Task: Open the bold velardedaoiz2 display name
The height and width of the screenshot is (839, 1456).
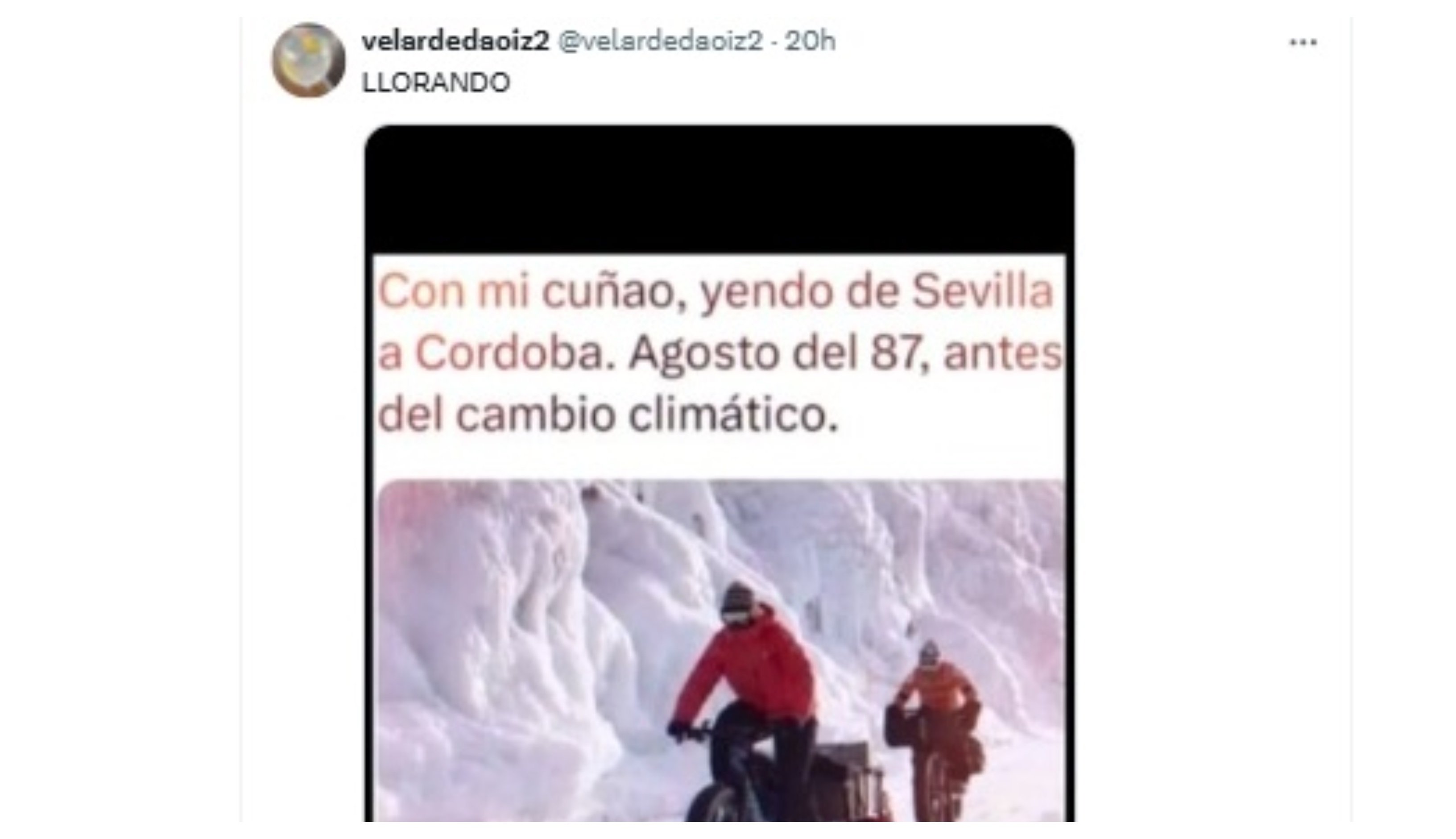Action: pos(455,41)
